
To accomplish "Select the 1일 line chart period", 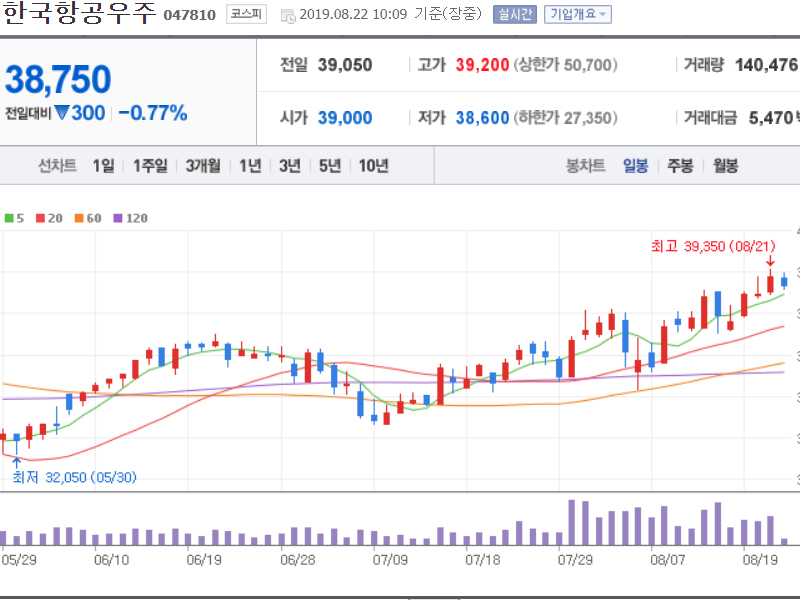I will tap(103, 166).
